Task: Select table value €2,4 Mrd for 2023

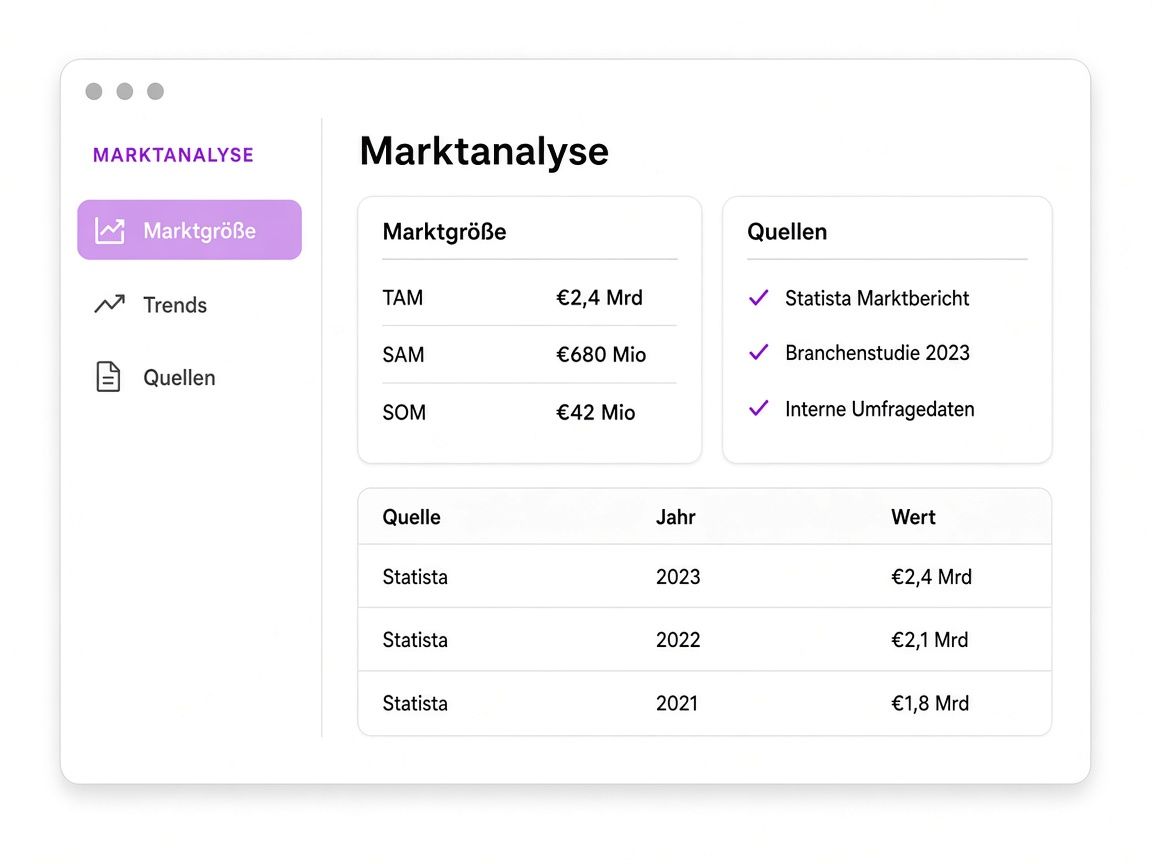Action: pyautogui.click(x=932, y=577)
